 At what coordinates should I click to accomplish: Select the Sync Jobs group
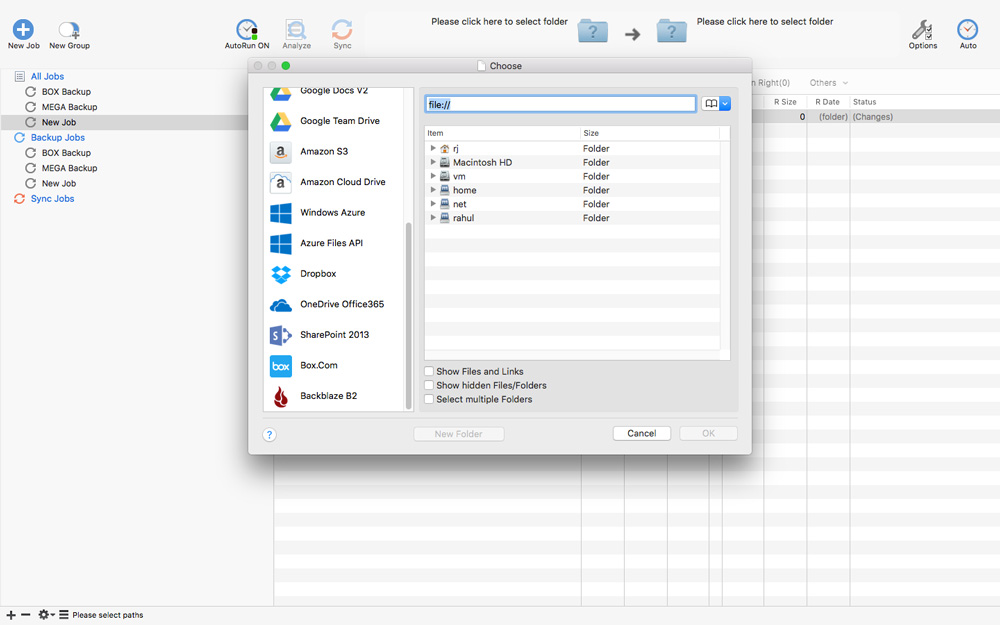pyautogui.click(x=52, y=199)
